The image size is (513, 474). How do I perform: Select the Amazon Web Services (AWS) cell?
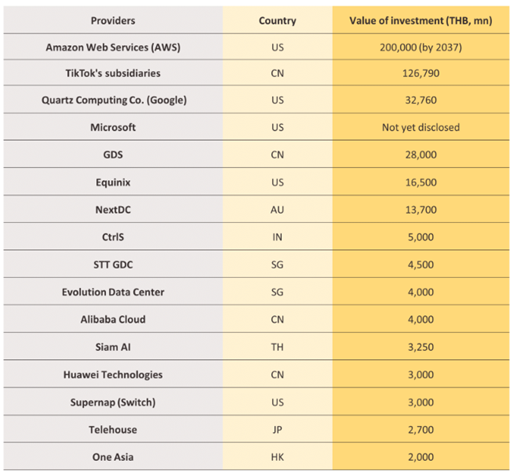(113, 47)
